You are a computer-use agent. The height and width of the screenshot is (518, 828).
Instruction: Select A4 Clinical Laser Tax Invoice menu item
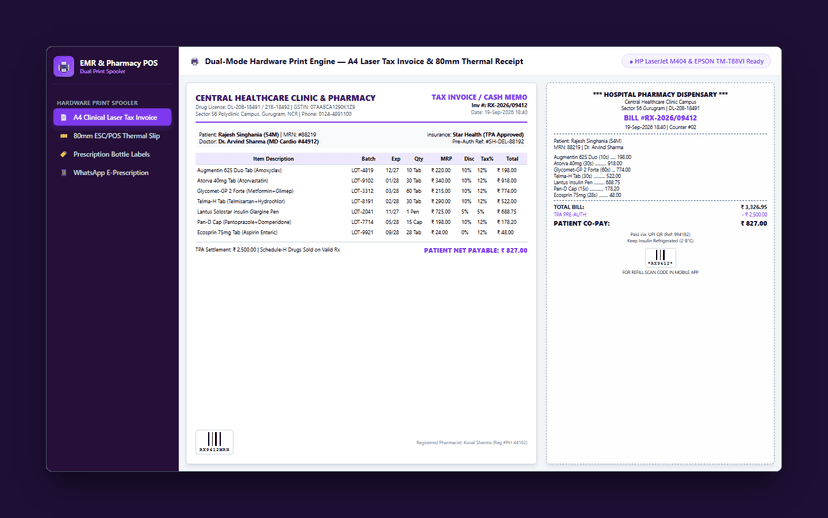(112, 117)
